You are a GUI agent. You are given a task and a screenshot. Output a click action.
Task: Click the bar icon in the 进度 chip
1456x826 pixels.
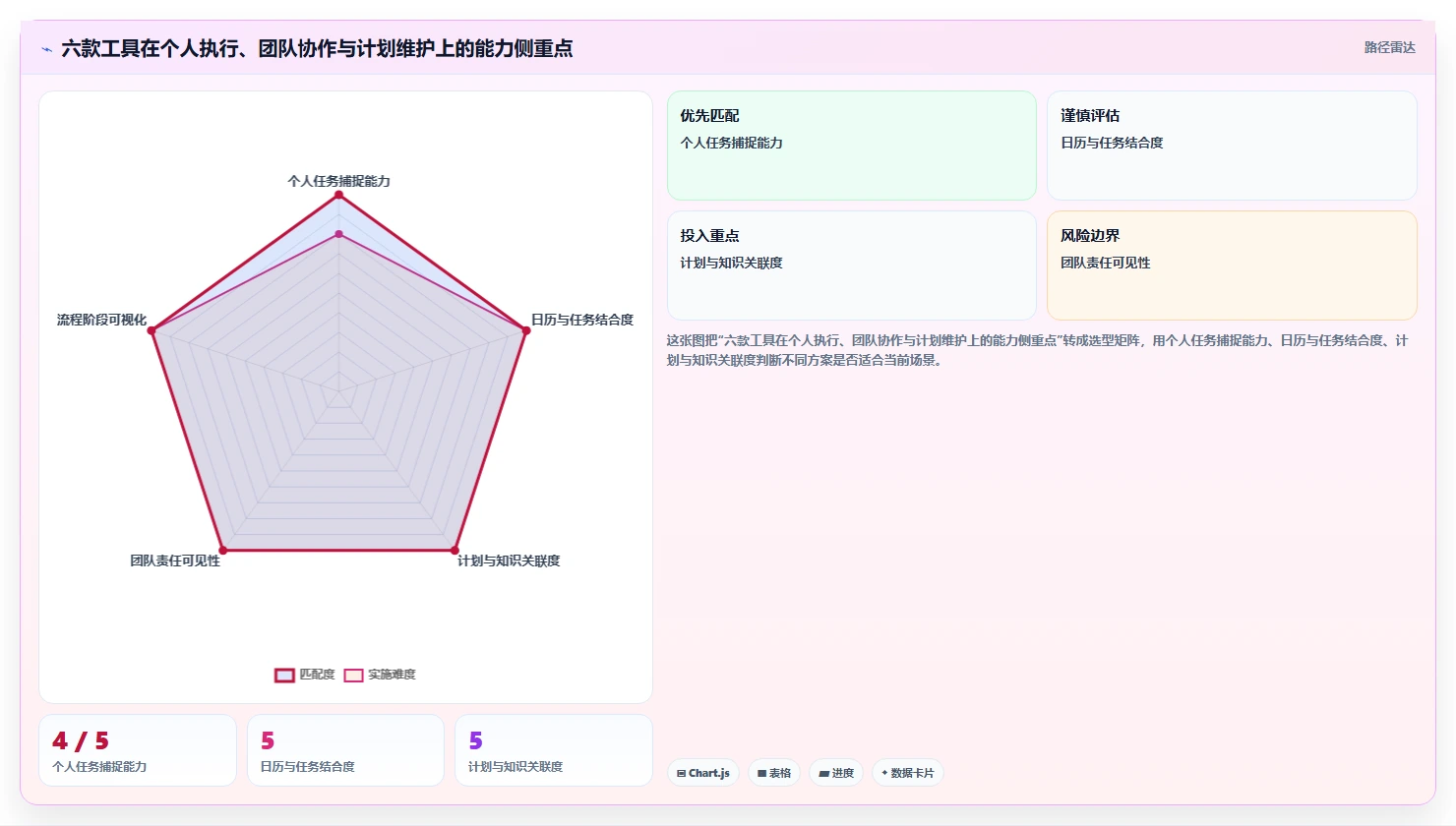point(823,774)
